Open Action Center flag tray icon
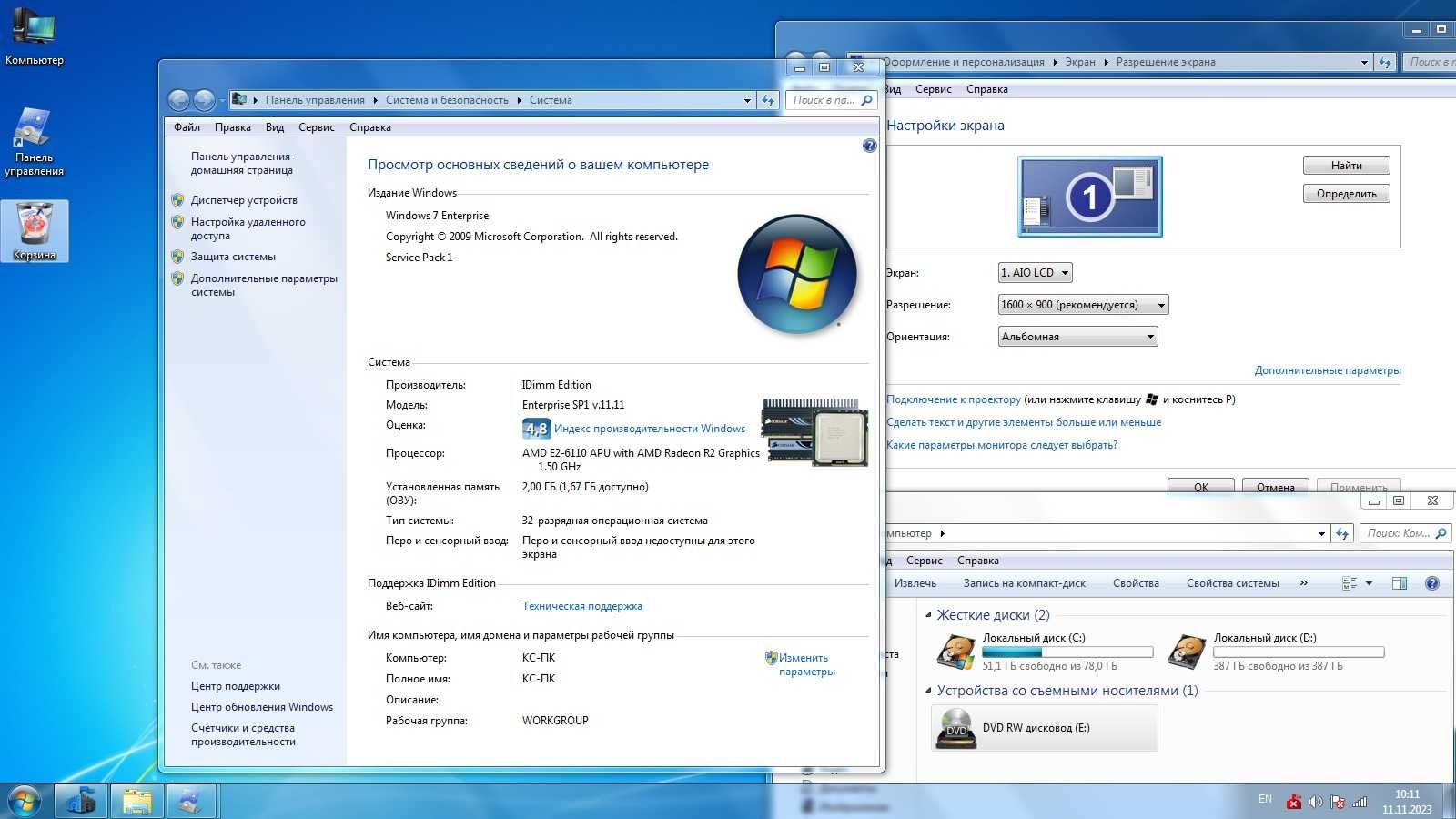 [x=1338, y=802]
